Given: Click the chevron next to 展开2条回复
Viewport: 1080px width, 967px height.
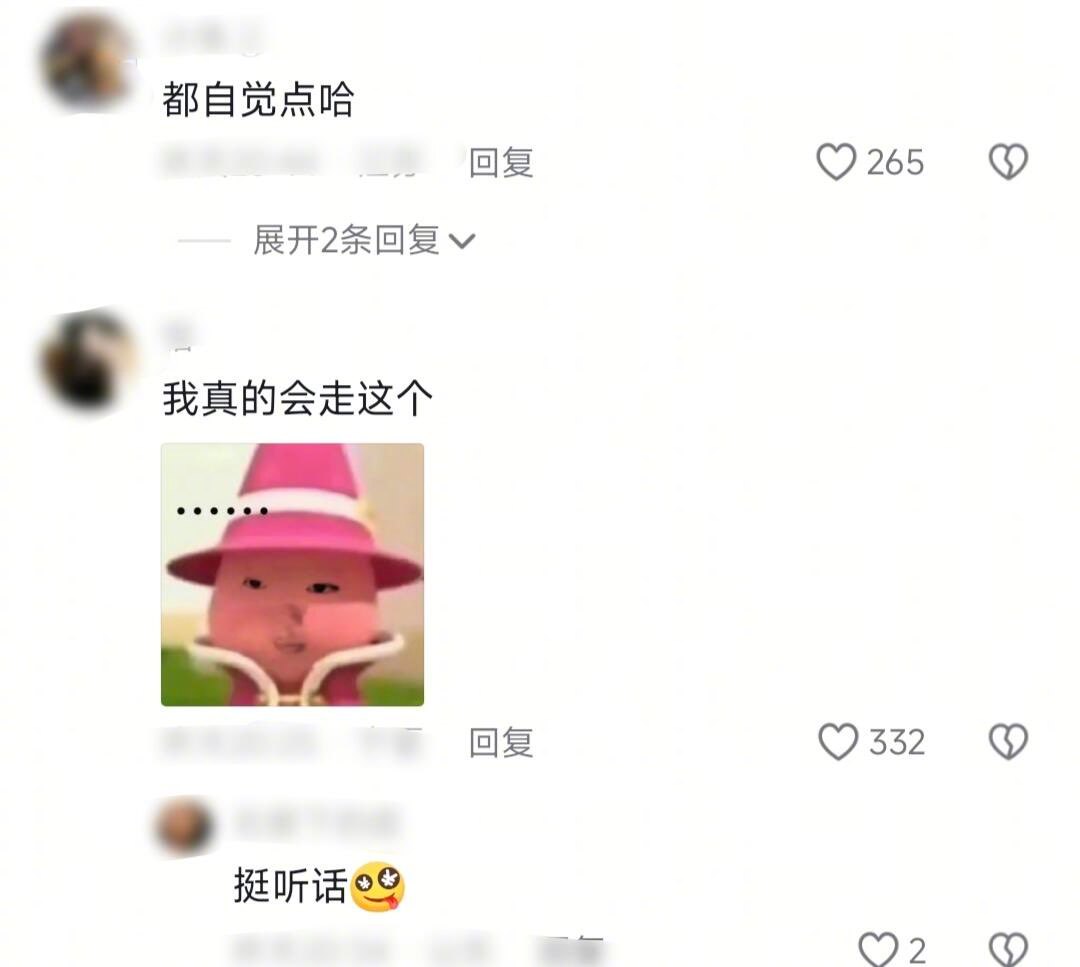Looking at the screenshot, I should coord(461,241).
